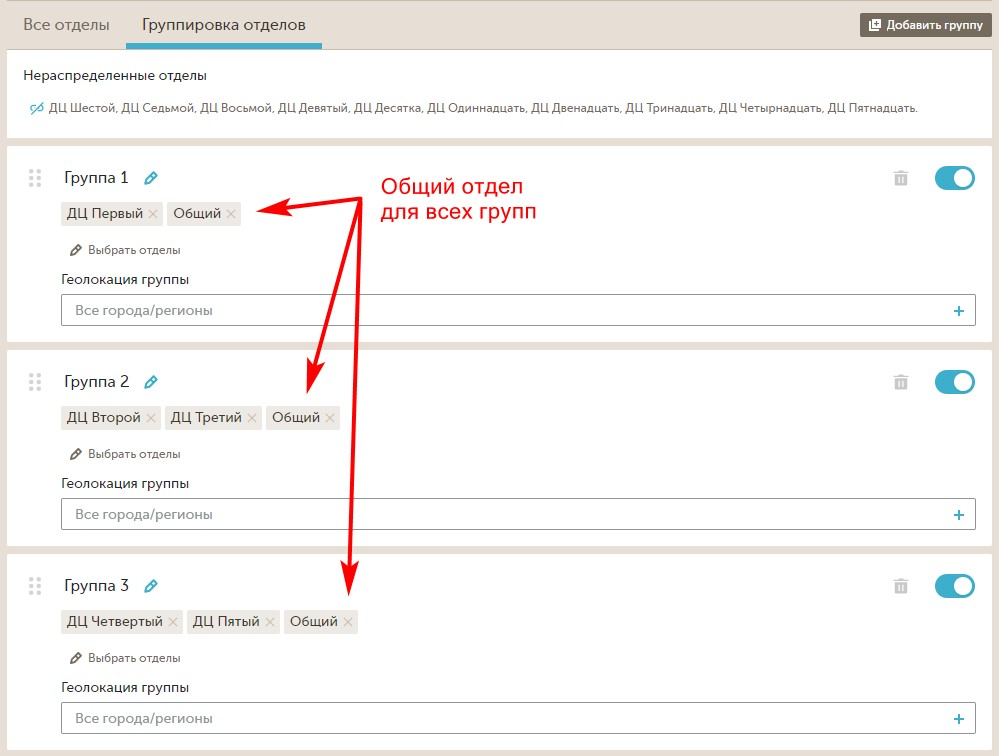Image resolution: width=999 pixels, height=756 pixels.
Task: Delete Группа 3 with the trash icon
Action: (901, 586)
